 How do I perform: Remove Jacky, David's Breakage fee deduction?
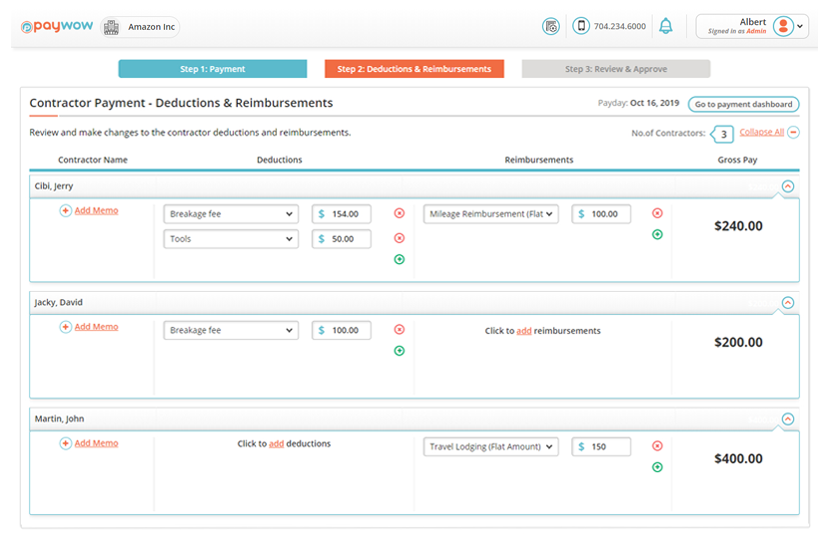(x=399, y=329)
